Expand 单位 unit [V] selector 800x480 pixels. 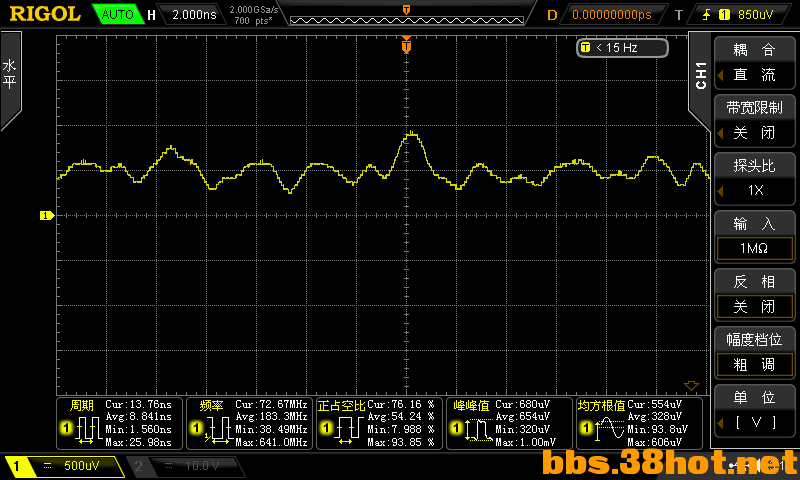754,422
